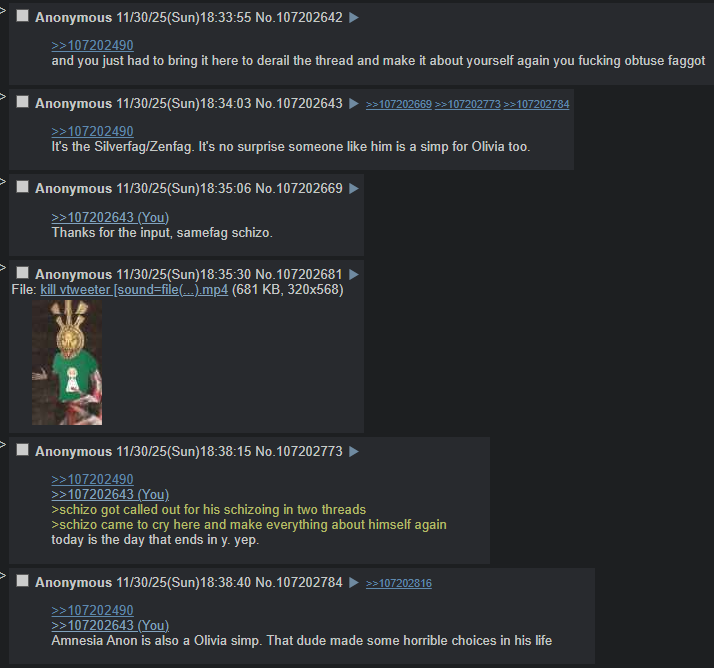Open post menu arrow for No.107202643

click(x=354, y=104)
